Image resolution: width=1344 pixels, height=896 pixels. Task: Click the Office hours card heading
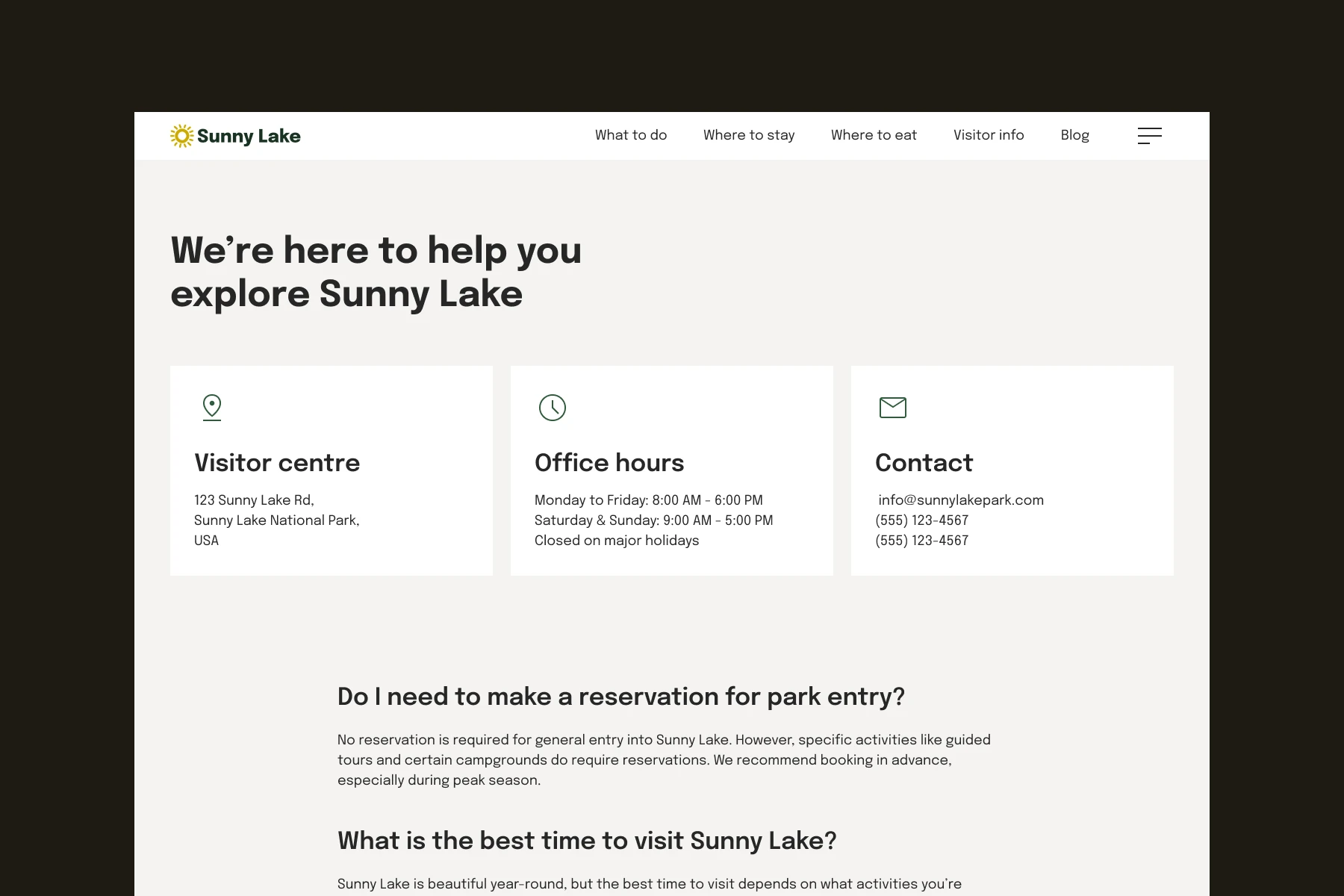pyautogui.click(x=609, y=463)
